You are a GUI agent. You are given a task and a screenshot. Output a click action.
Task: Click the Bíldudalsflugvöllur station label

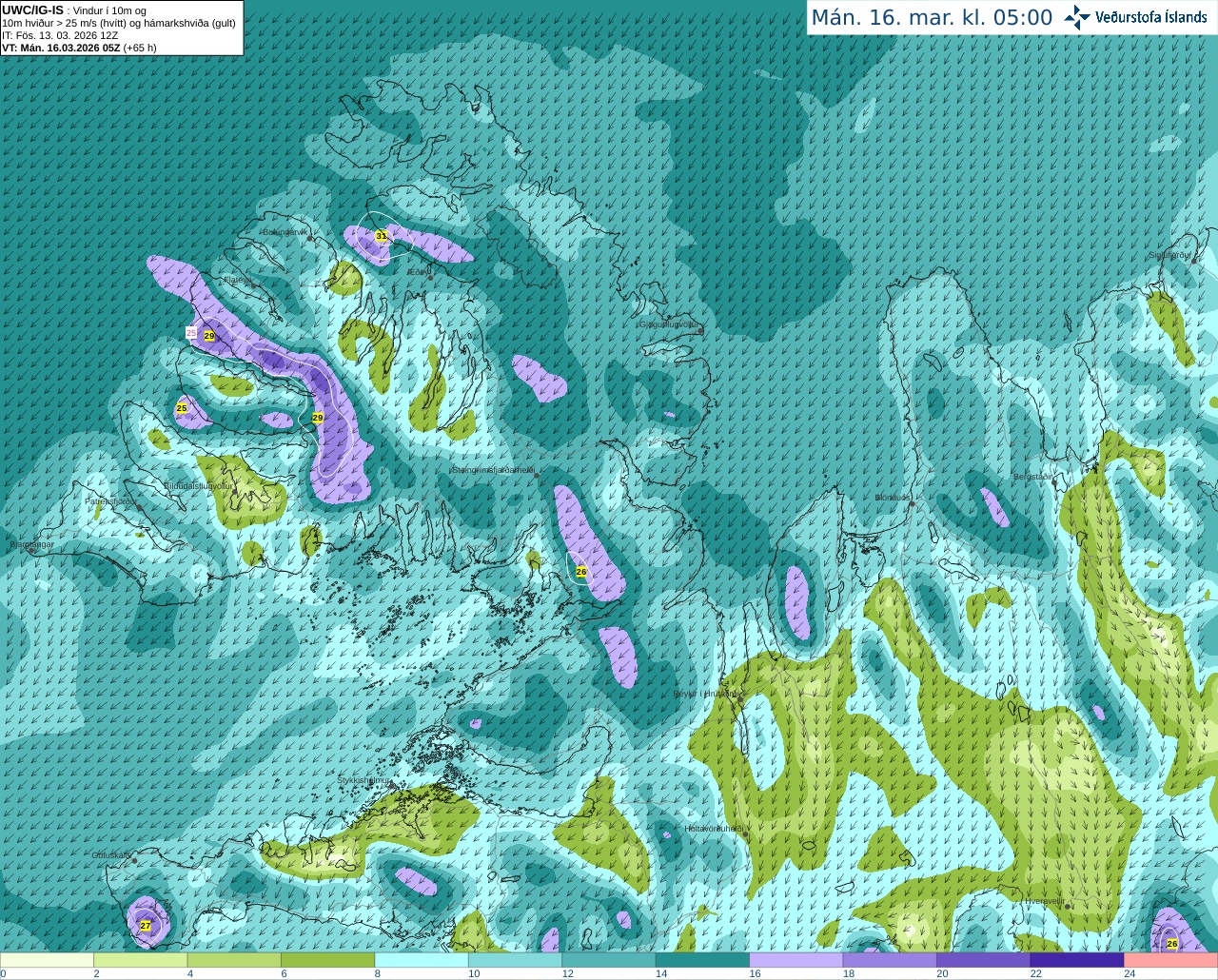[199, 485]
